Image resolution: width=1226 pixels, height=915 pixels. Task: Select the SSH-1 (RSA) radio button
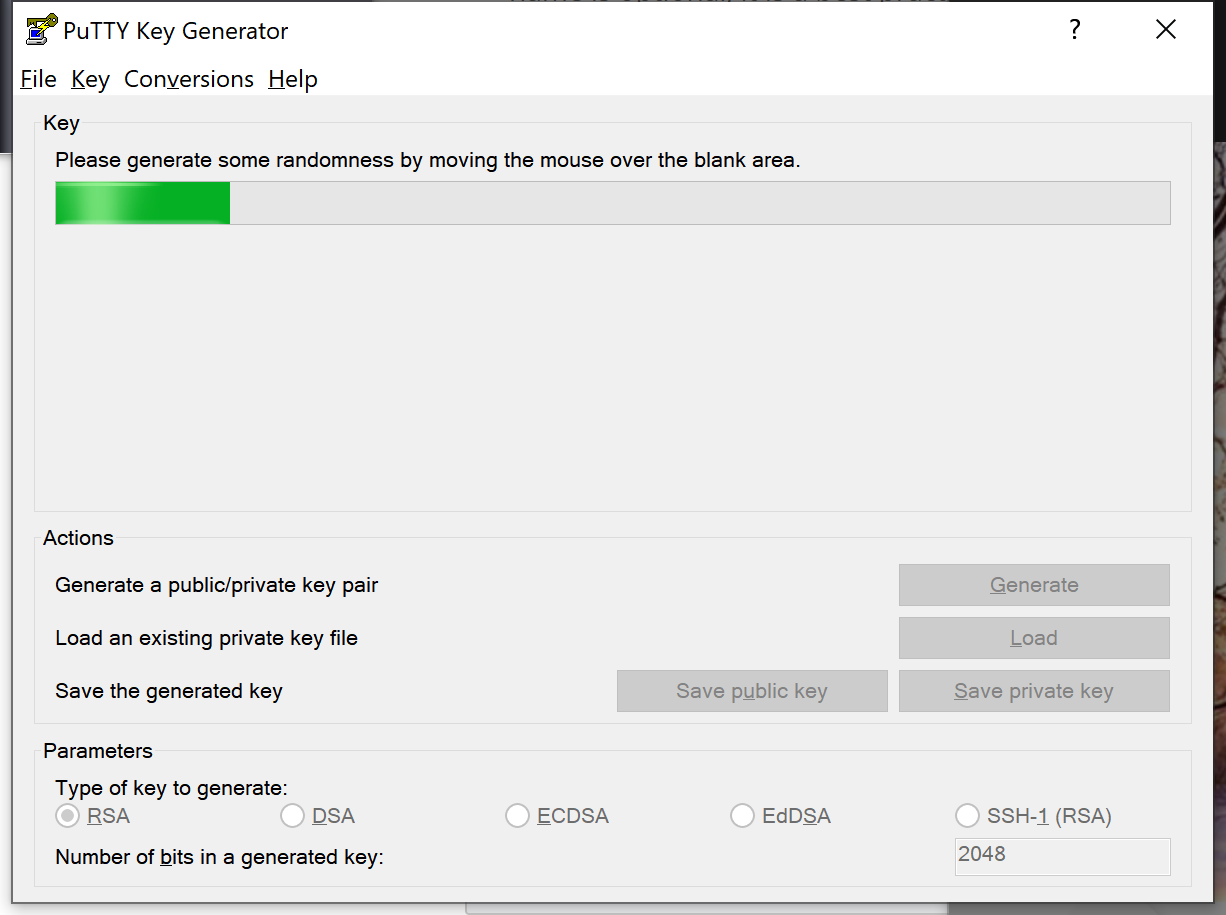(967, 816)
